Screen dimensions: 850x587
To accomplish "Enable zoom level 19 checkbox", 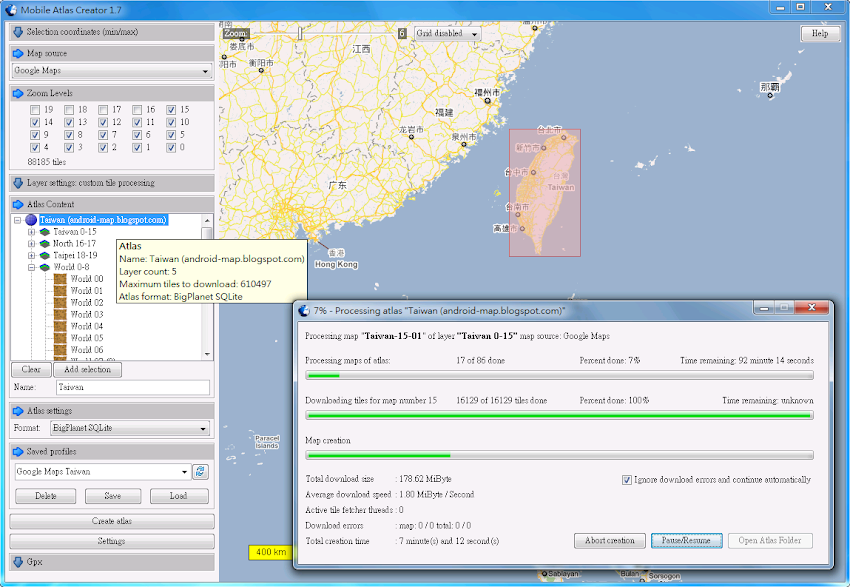I will tap(35, 110).
